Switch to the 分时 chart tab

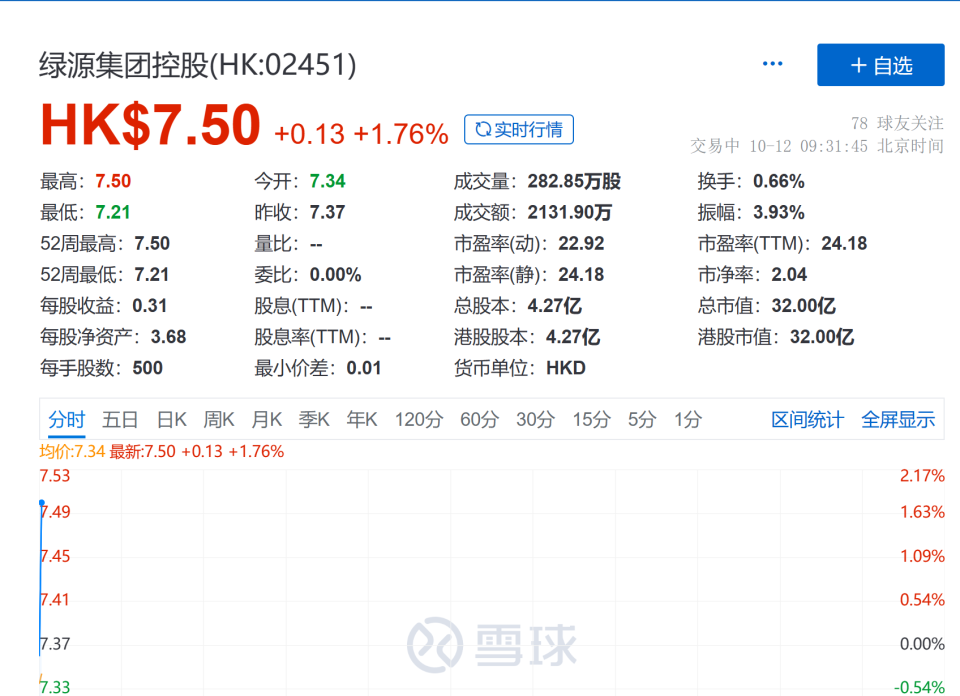pos(67,420)
